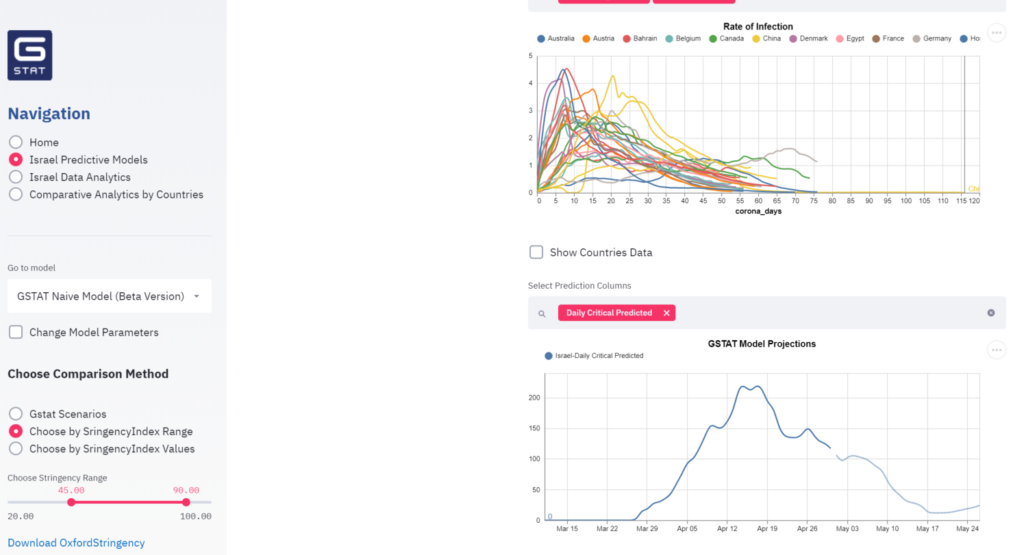Viewport: 1024px width, 555px height.
Task: Click the Rate of Infection chart title
Action: pos(758,27)
